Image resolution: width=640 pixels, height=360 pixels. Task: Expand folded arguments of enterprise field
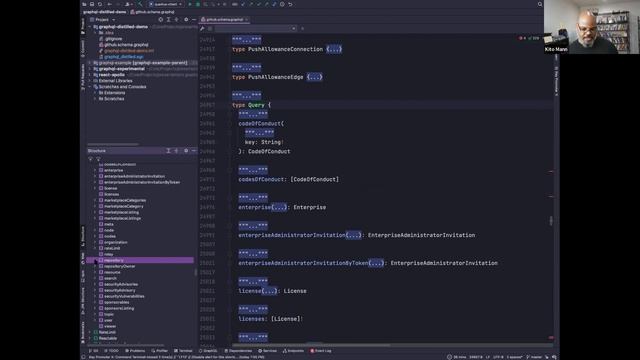click(279, 207)
